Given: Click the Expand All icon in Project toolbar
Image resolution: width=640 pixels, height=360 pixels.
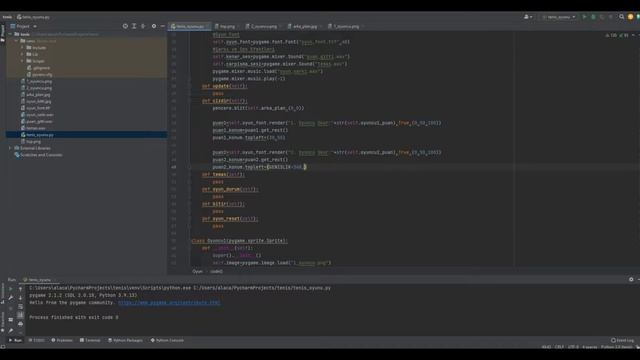Looking at the screenshot, I should [134, 26].
